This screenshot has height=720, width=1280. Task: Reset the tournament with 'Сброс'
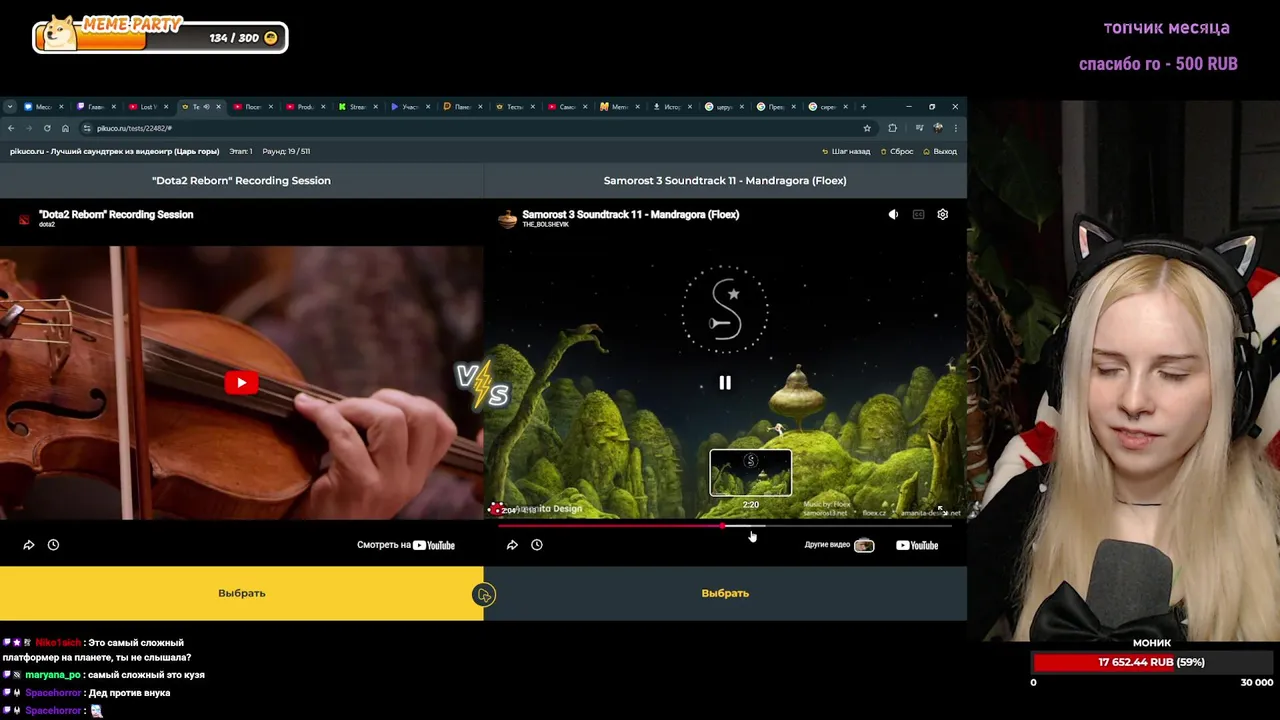click(x=896, y=152)
